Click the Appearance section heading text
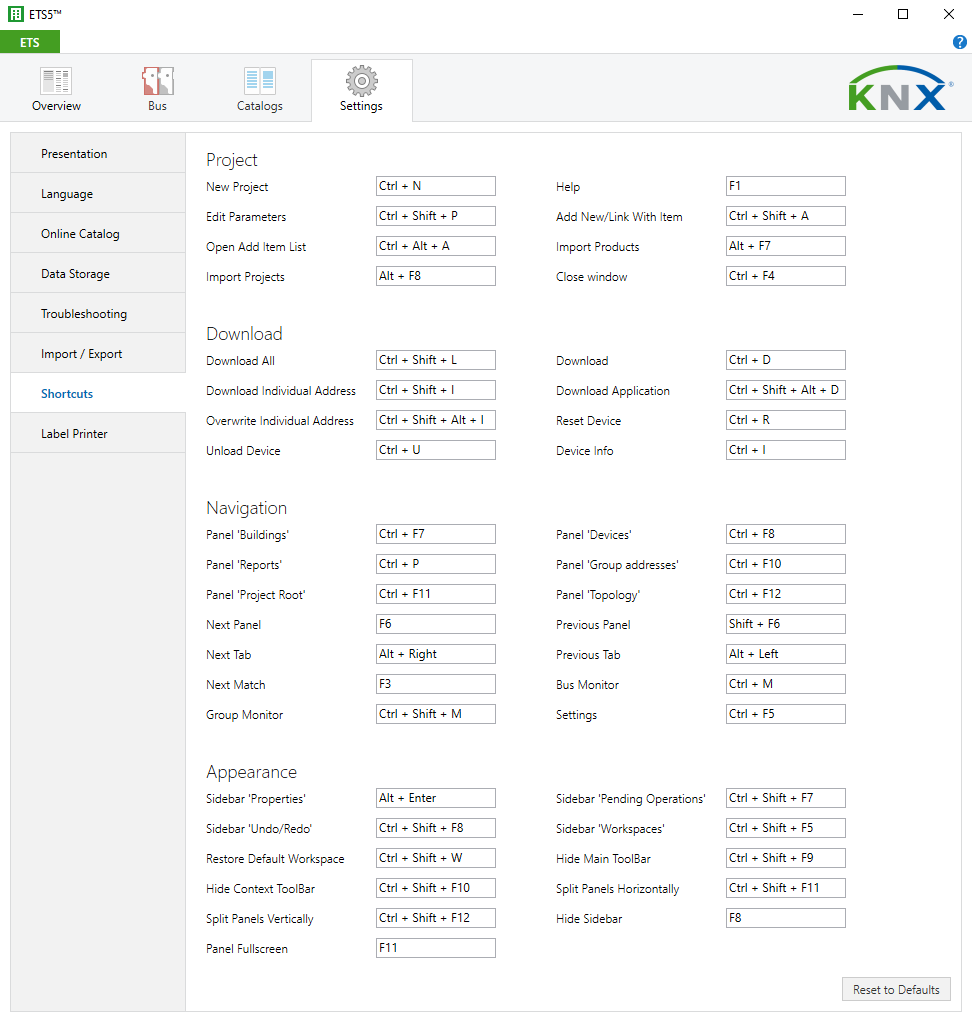This screenshot has height=1019, width=972. point(251,772)
